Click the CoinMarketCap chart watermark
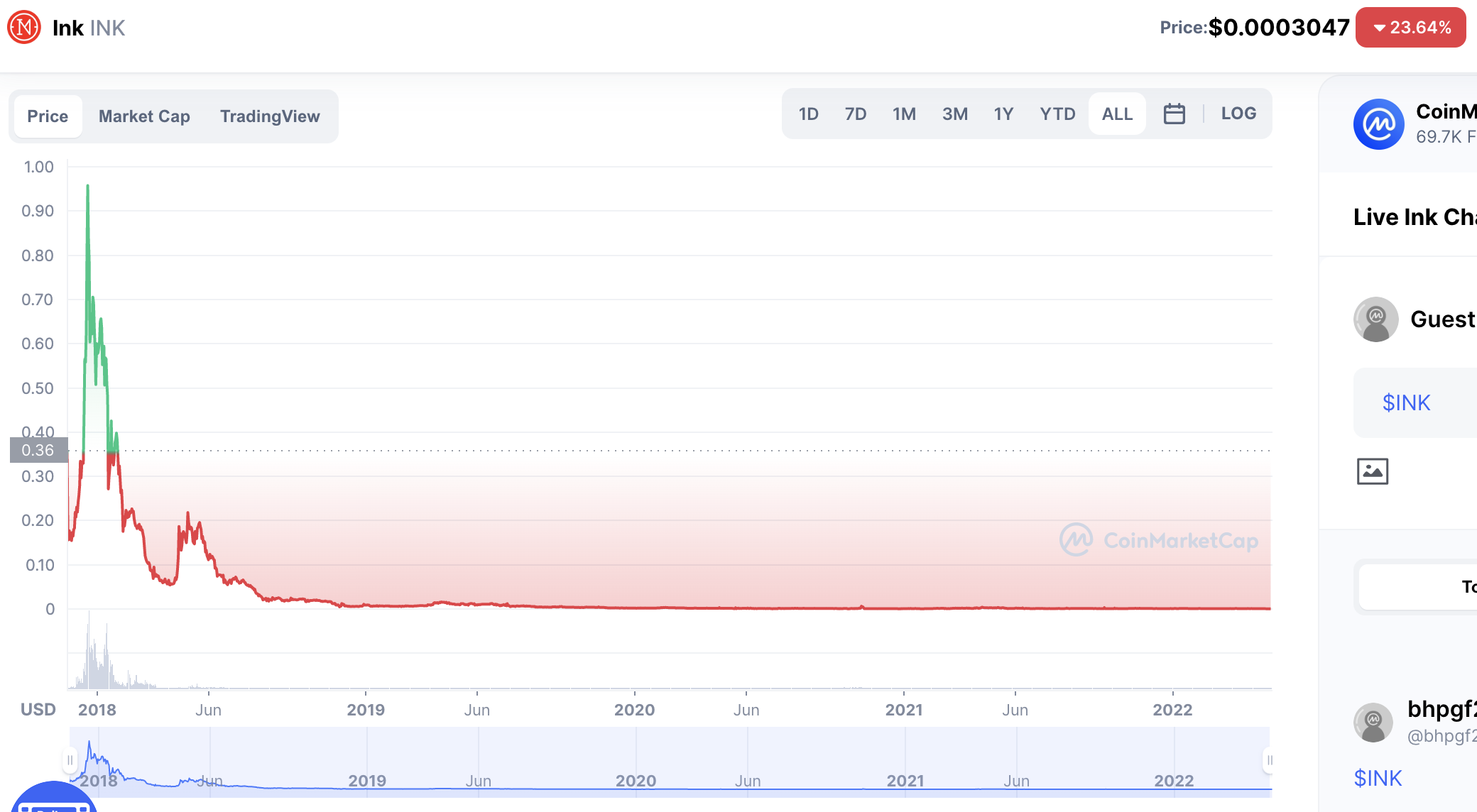This screenshot has height=812, width=1477. coord(1159,541)
